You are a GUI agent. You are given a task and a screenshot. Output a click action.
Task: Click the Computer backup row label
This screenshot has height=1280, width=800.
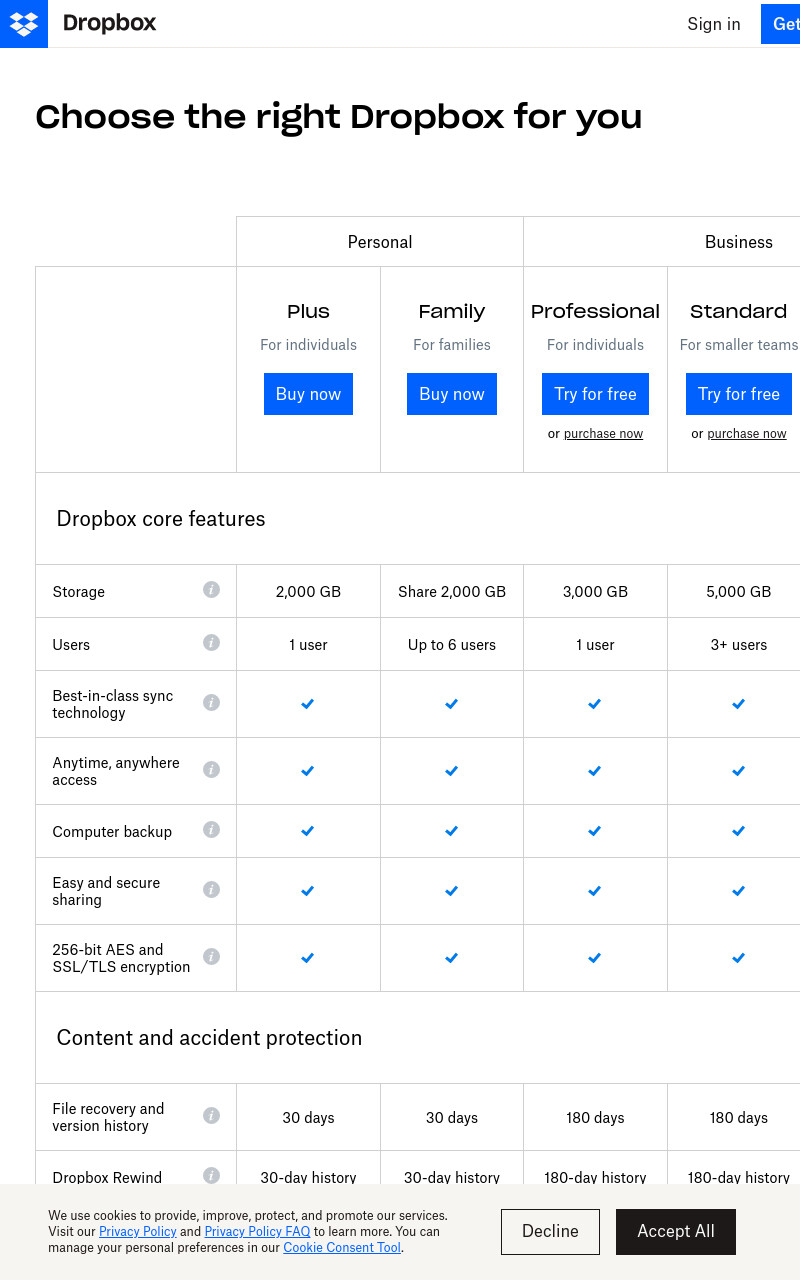tap(112, 832)
